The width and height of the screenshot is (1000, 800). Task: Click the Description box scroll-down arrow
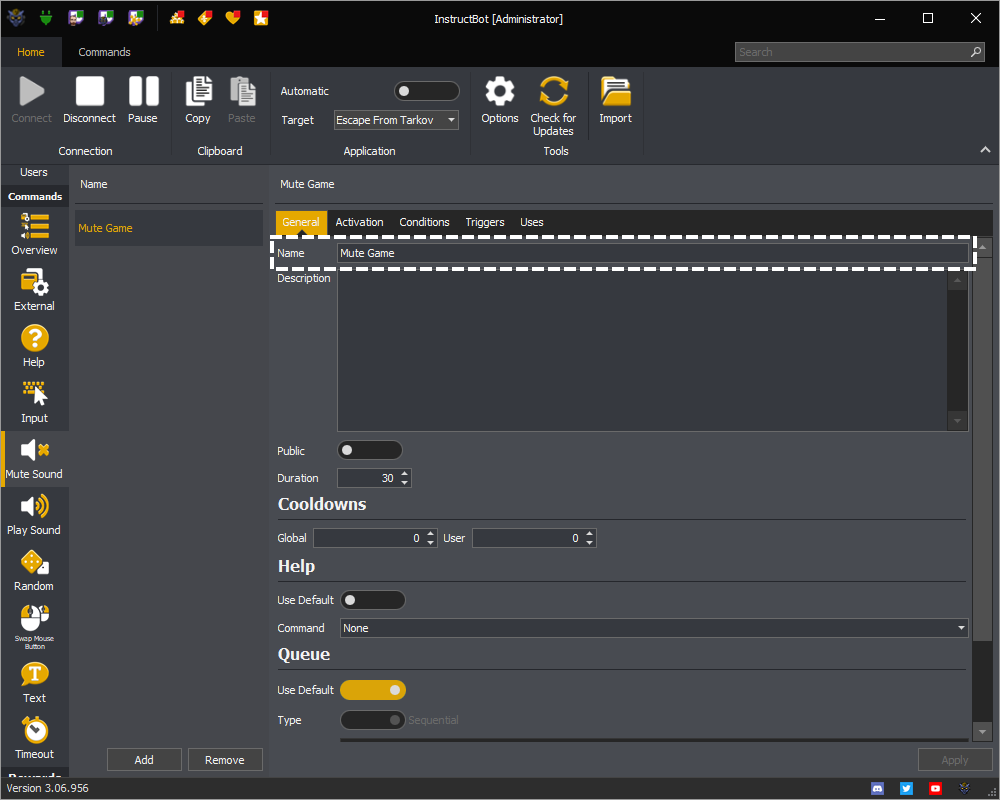tap(957, 421)
